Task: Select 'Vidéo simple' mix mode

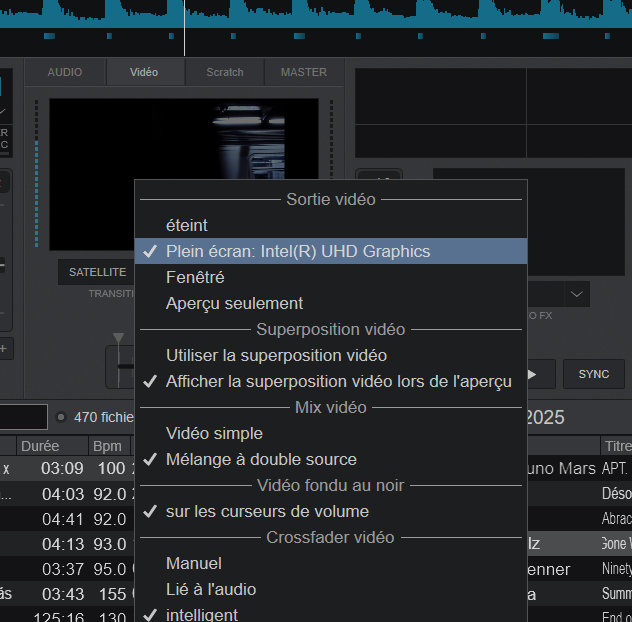Action: pos(214,433)
